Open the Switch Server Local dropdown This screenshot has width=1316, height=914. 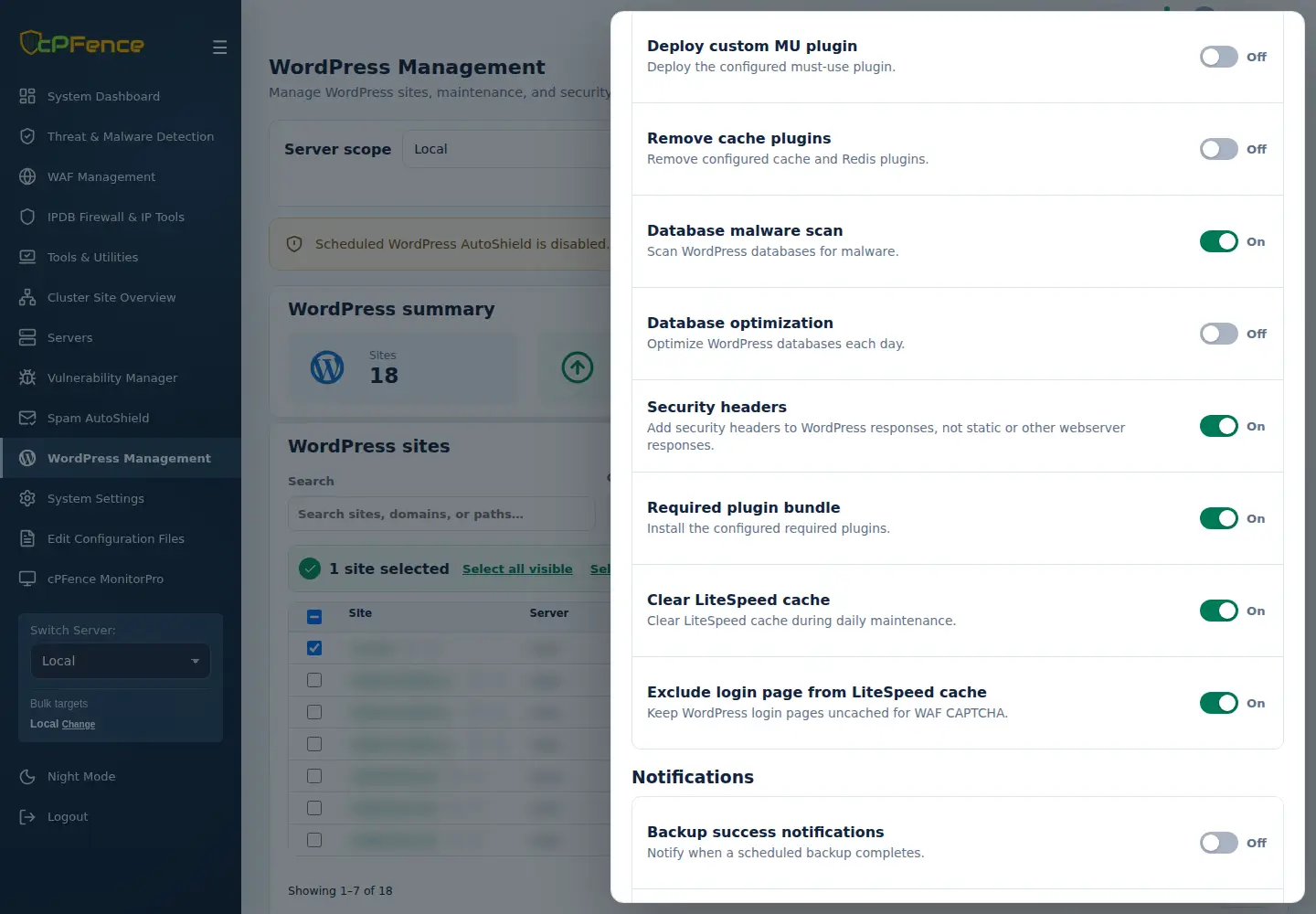[121, 661]
